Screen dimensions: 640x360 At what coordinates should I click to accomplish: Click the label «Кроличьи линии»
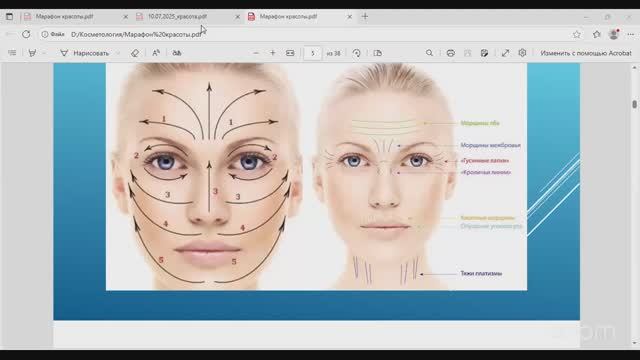point(486,172)
